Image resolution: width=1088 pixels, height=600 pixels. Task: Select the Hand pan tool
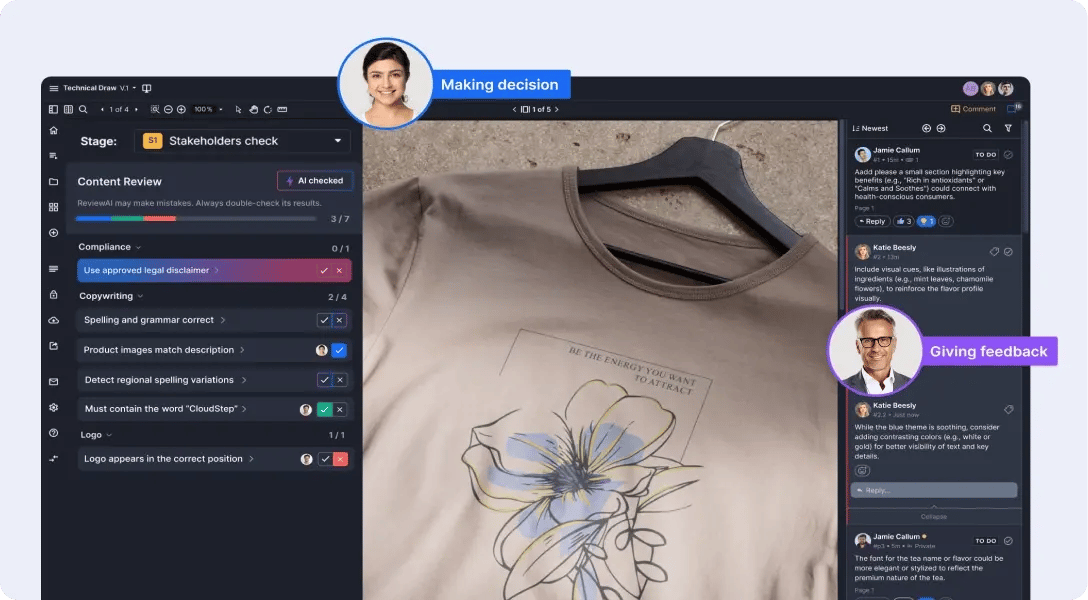tap(254, 107)
